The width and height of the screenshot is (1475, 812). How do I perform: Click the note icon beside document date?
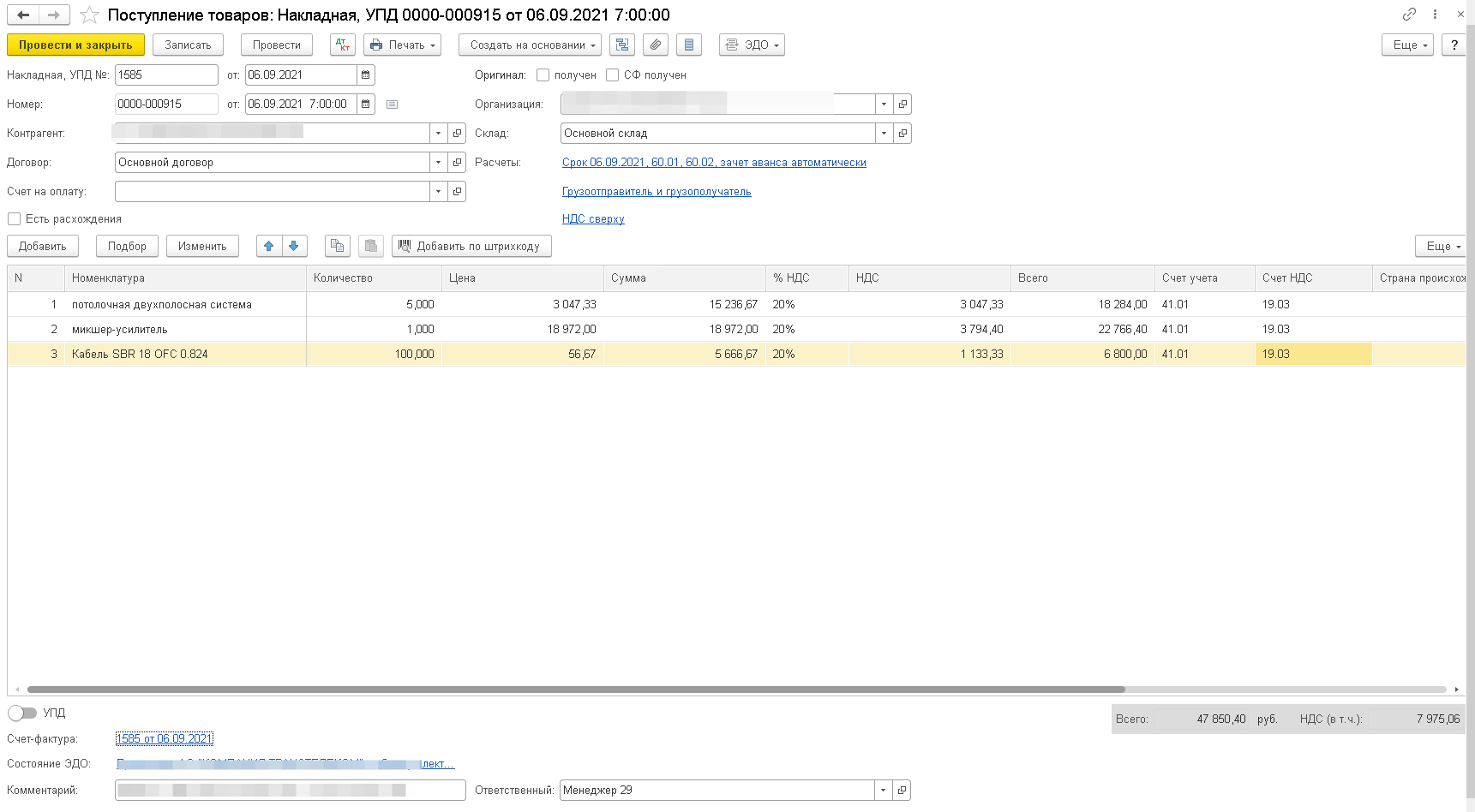tap(392, 104)
